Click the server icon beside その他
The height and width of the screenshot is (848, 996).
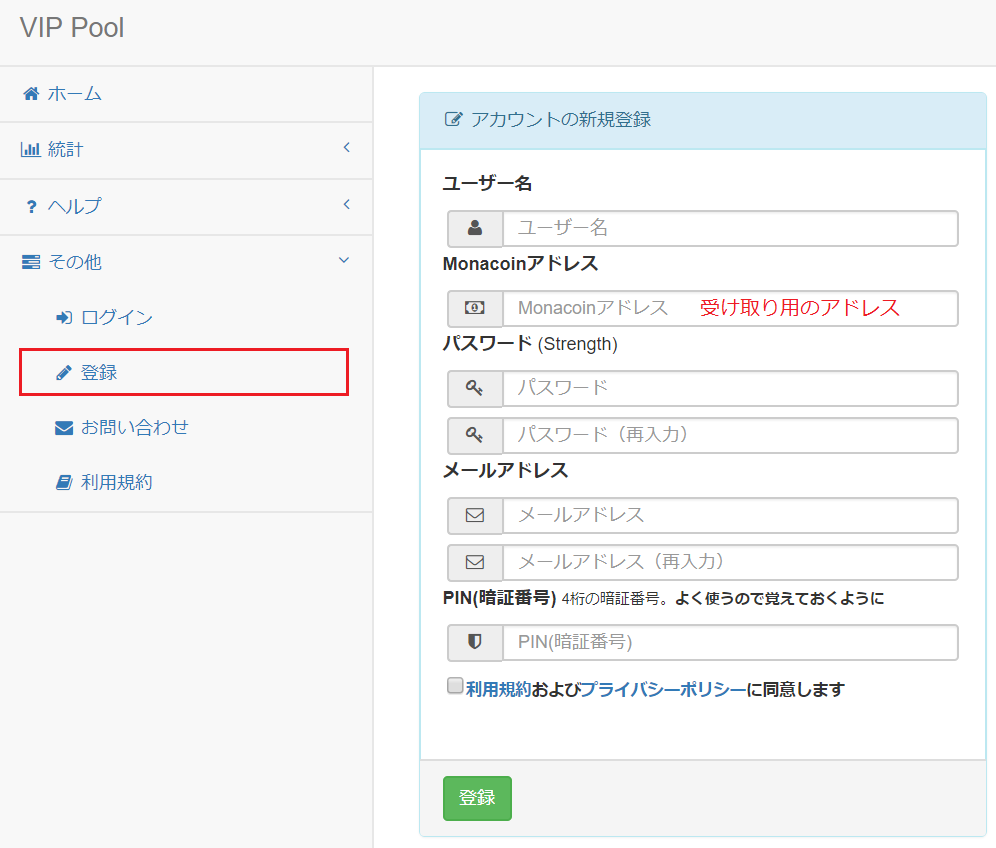click(x=31, y=262)
